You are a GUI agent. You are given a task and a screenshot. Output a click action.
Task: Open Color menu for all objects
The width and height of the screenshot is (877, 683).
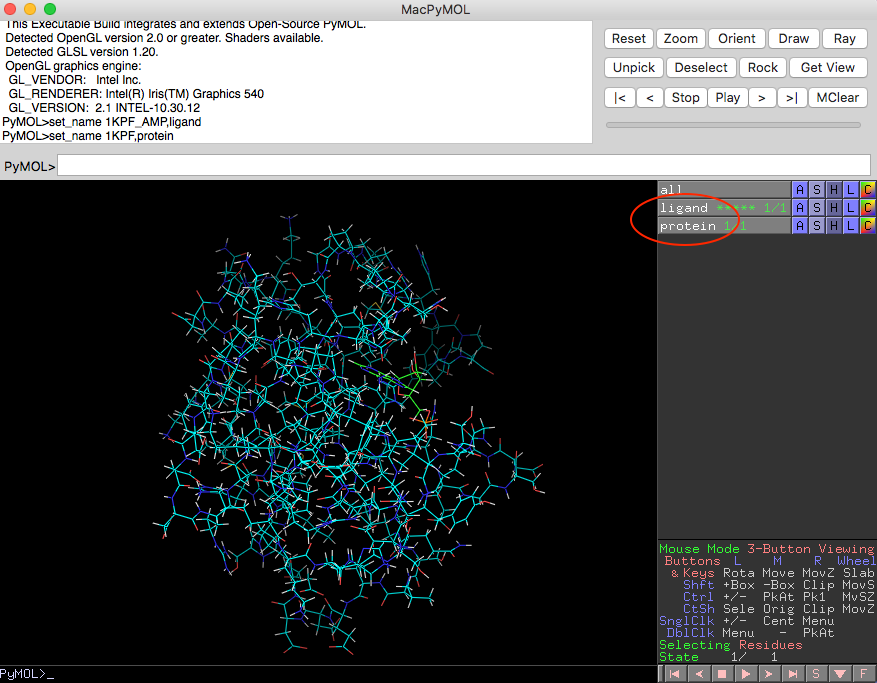pyautogui.click(x=867, y=190)
